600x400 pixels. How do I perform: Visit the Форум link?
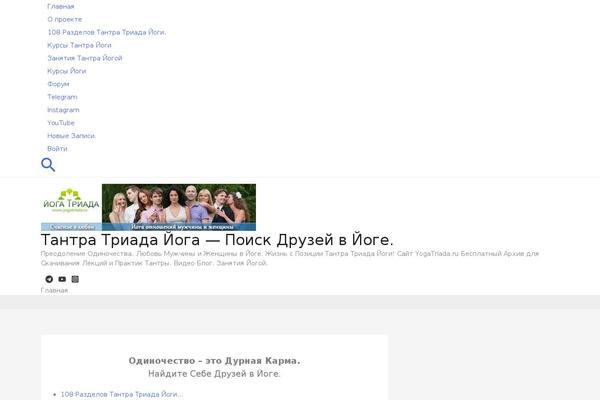[58, 84]
